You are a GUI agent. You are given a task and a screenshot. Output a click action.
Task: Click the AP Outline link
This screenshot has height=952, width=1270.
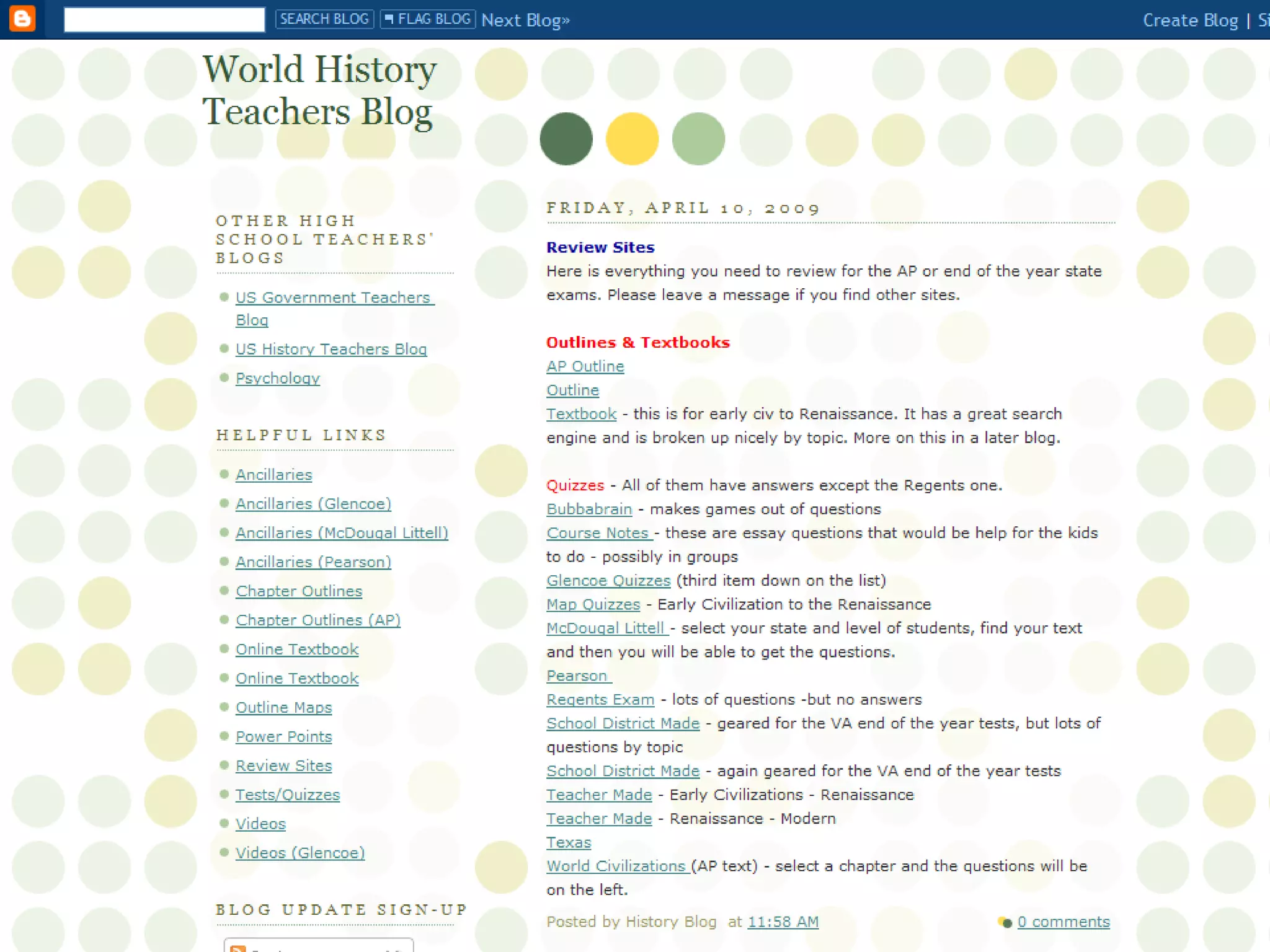[x=585, y=366]
